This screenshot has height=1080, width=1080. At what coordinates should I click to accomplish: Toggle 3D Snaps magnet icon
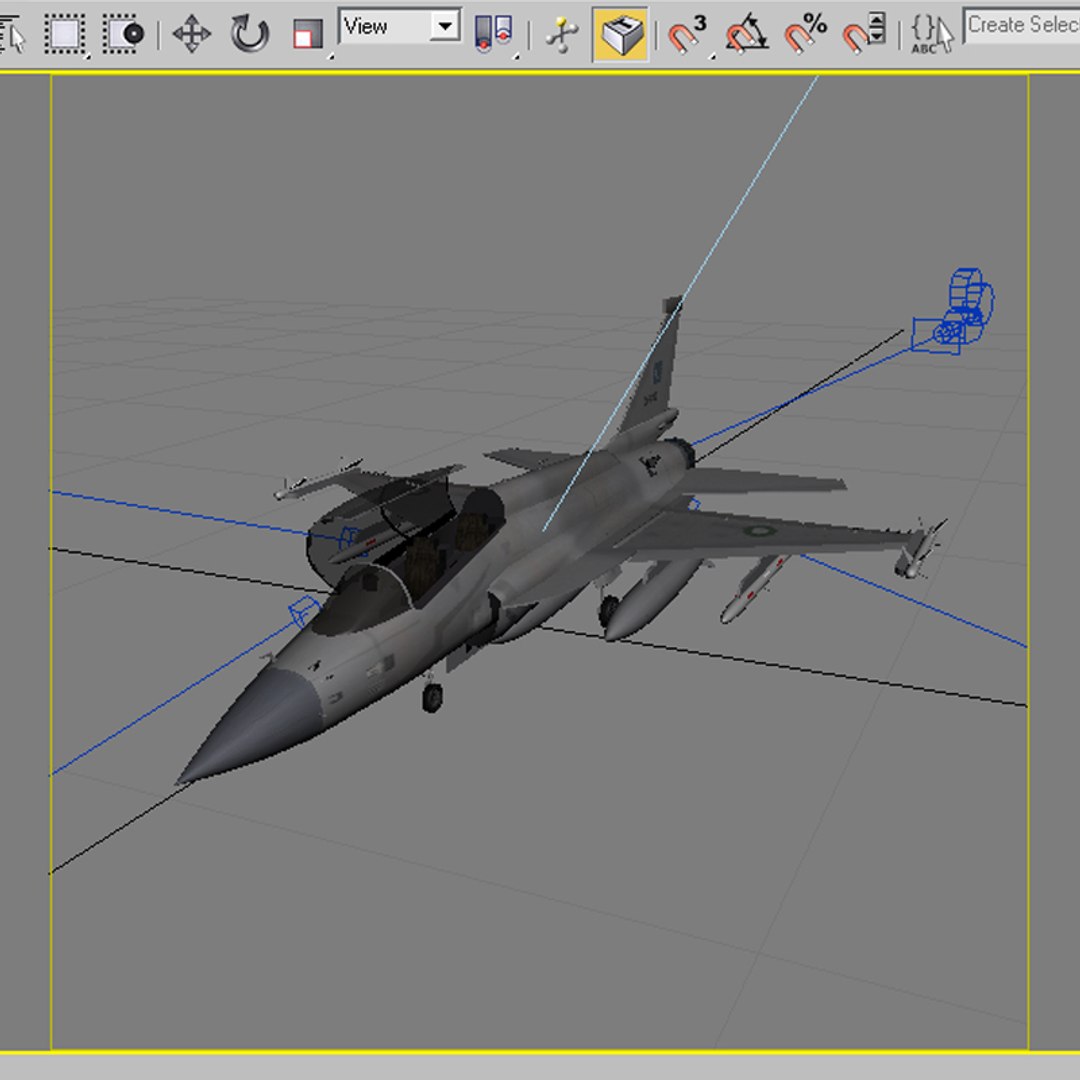coord(687,34)
